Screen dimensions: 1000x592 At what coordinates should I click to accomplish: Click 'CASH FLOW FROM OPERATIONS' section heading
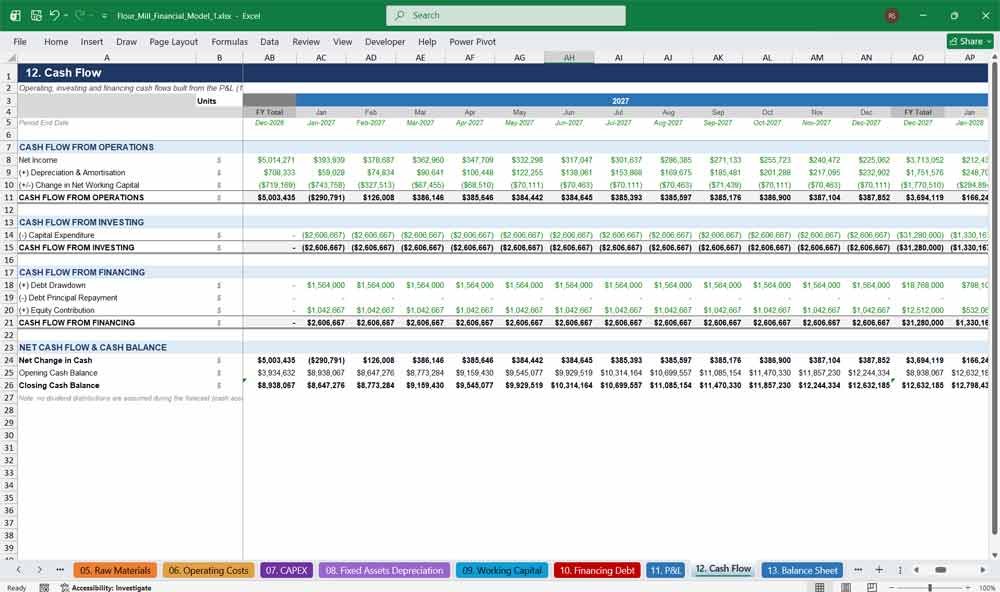[86, 147]
